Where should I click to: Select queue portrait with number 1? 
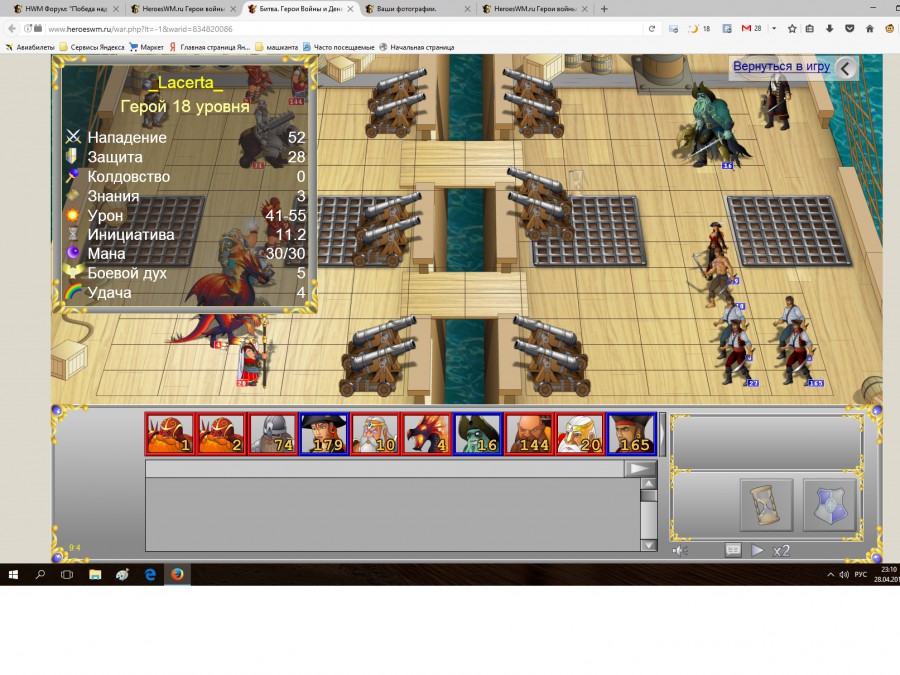coord(170,434)
